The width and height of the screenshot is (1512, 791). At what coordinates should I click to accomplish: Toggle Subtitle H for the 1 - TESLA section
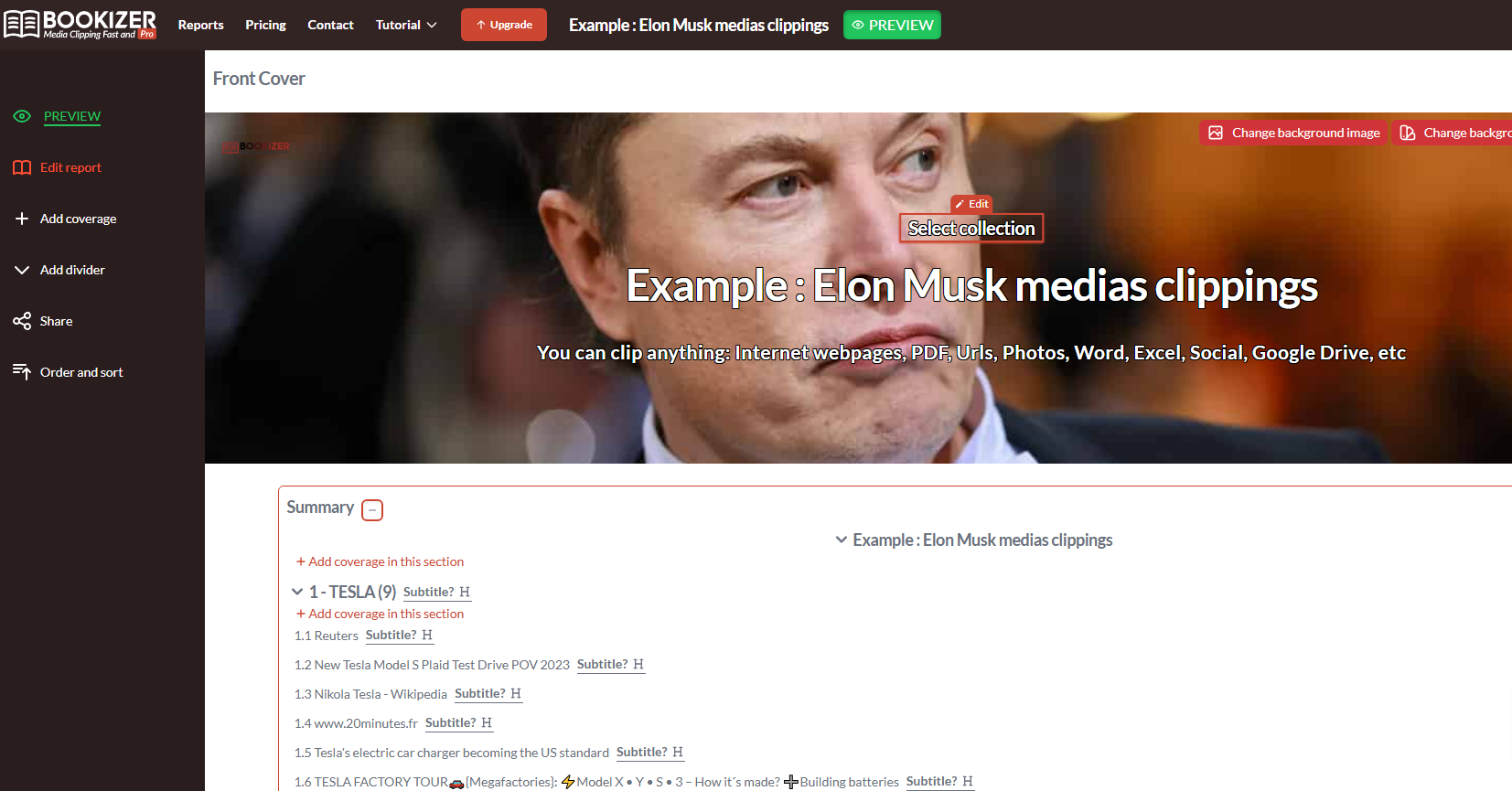437,593
